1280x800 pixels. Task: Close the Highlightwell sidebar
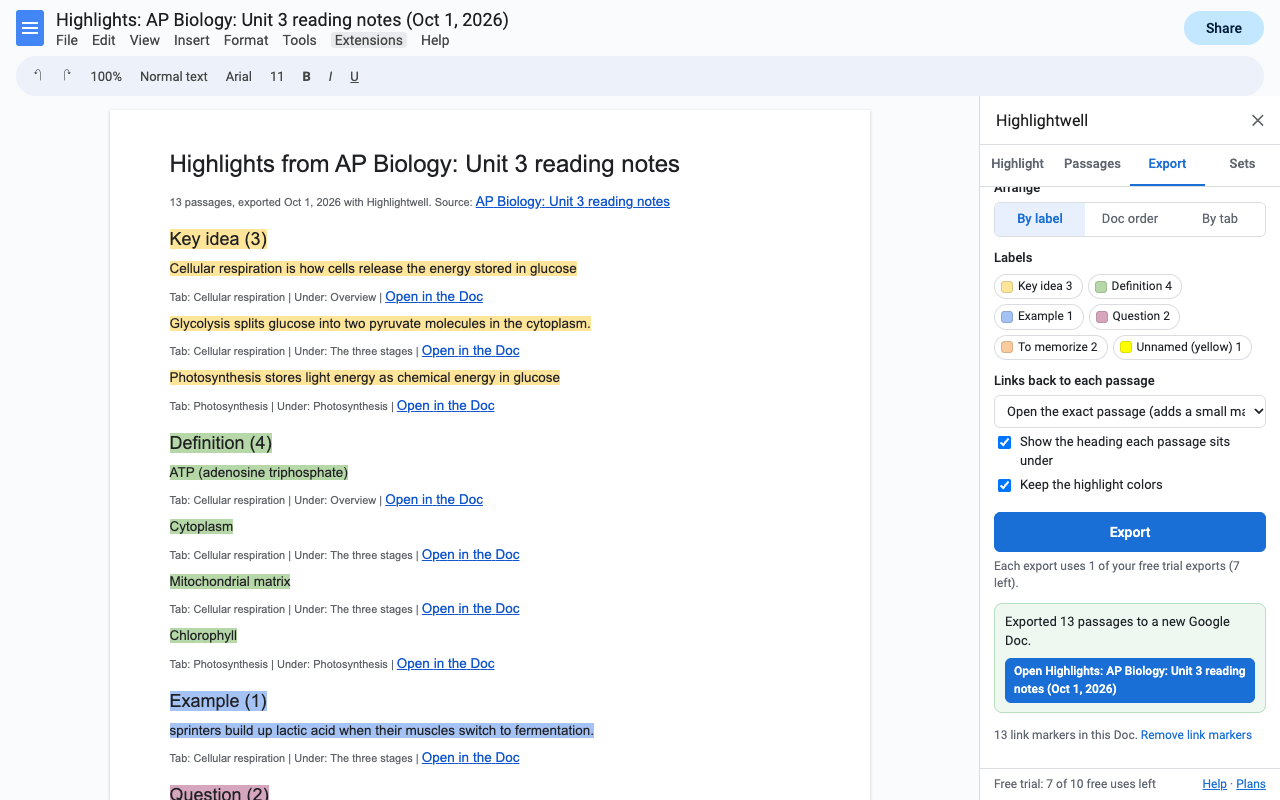pyautogui.click(x=1258, y=121)
